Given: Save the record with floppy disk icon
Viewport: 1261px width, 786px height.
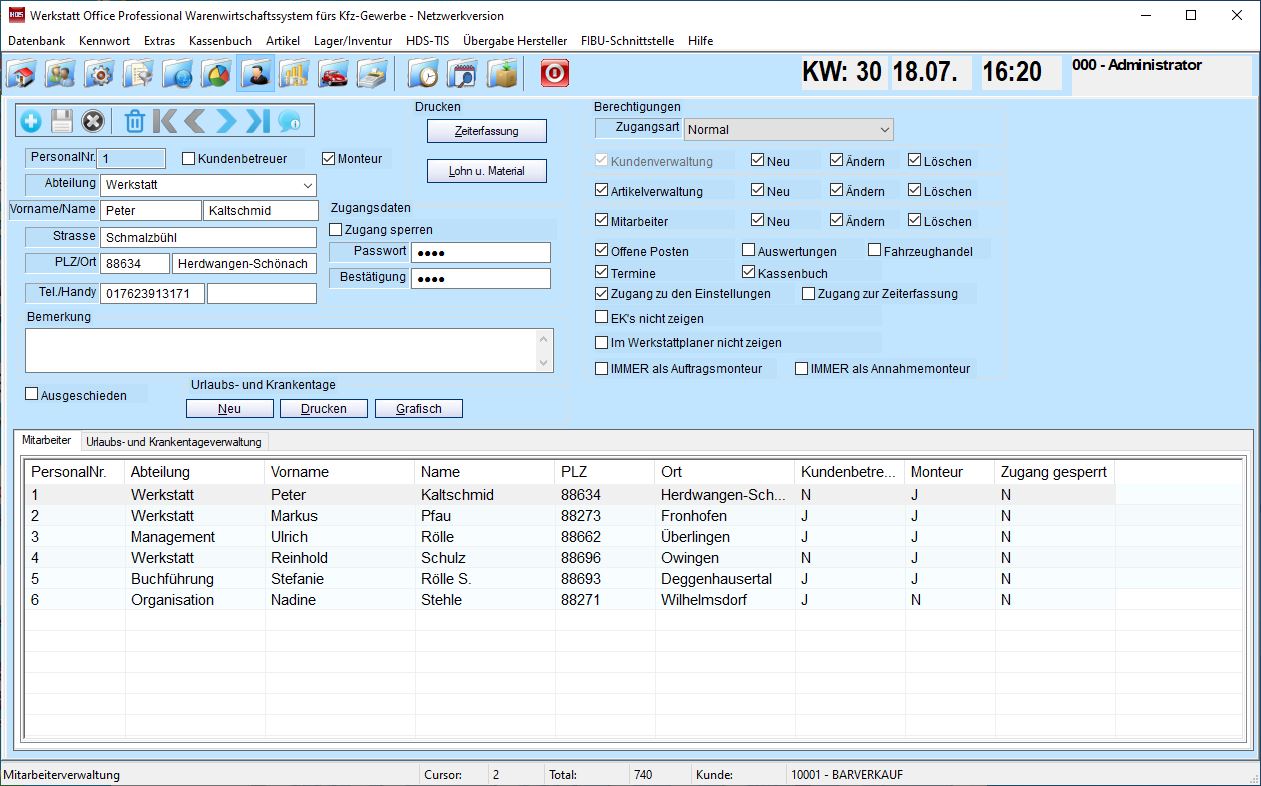Looking at the screenshot, I should coord(62,121).
